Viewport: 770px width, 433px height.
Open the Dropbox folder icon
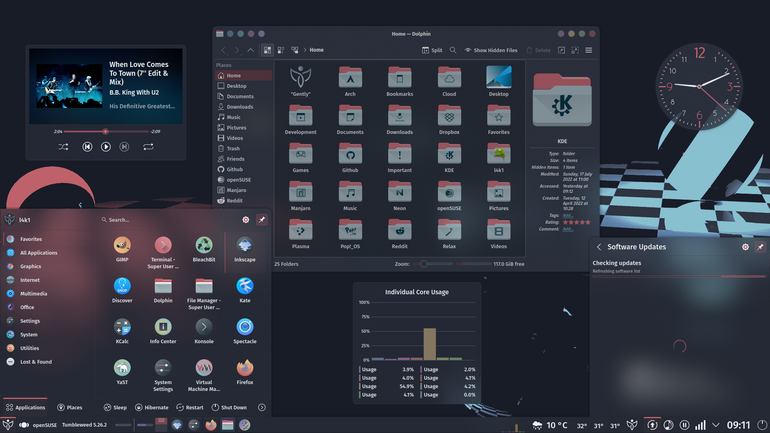[449, 120]
